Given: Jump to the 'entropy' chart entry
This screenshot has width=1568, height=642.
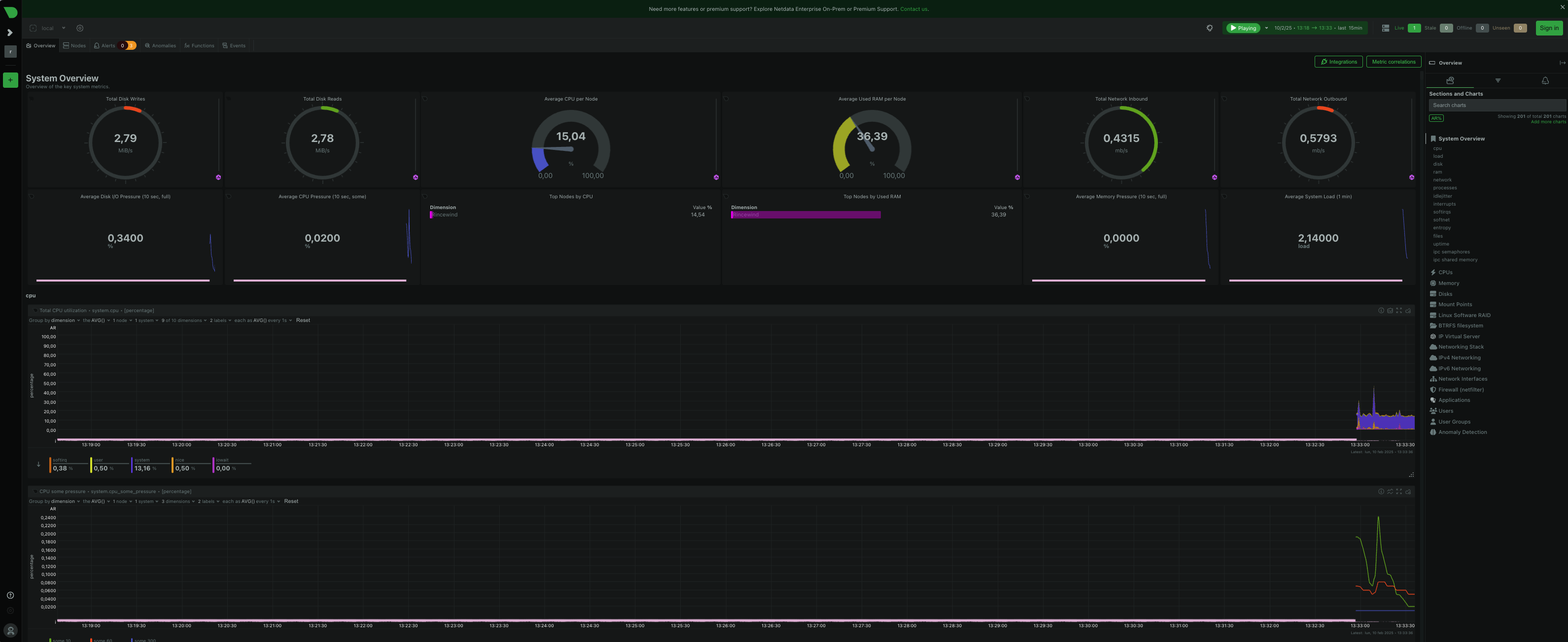Looking at the screenshot, I should pos(1441,228).
